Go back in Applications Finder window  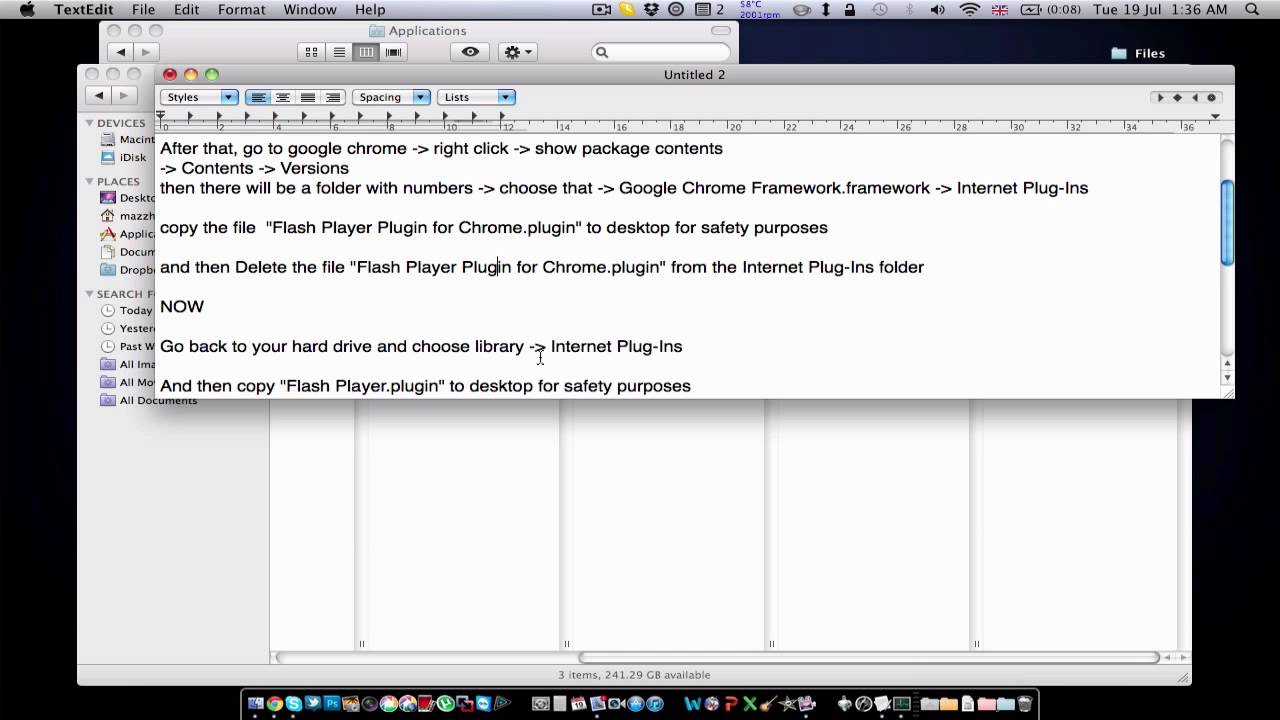[x=121, y=52]
